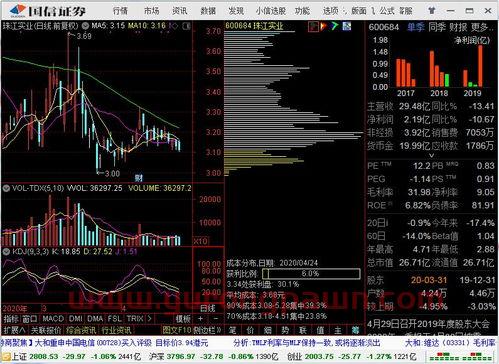Expand more indicators arrow after TRIX
Screen dimensions: 499x364
tap(150, 319)
